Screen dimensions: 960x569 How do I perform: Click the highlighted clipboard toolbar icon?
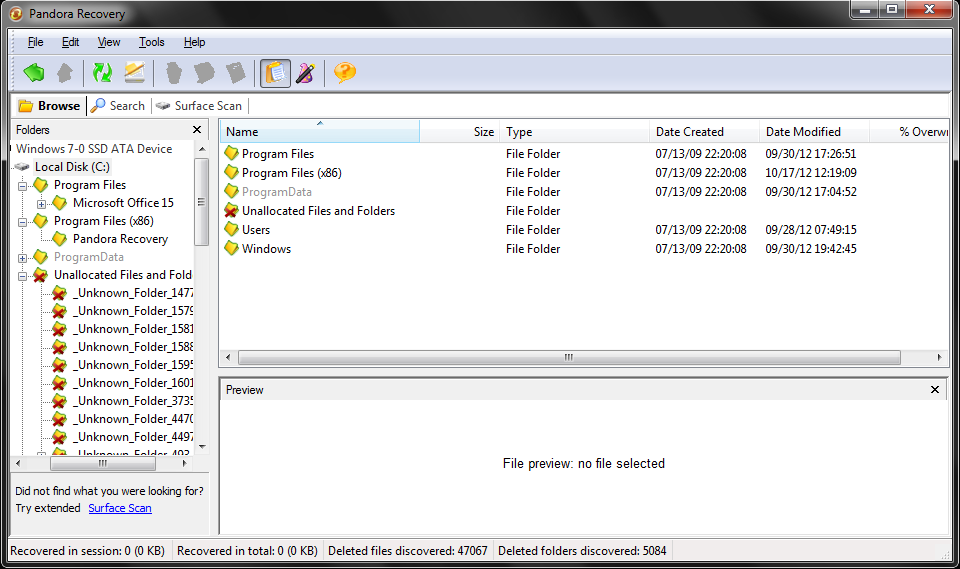click(x=276, y=73)
